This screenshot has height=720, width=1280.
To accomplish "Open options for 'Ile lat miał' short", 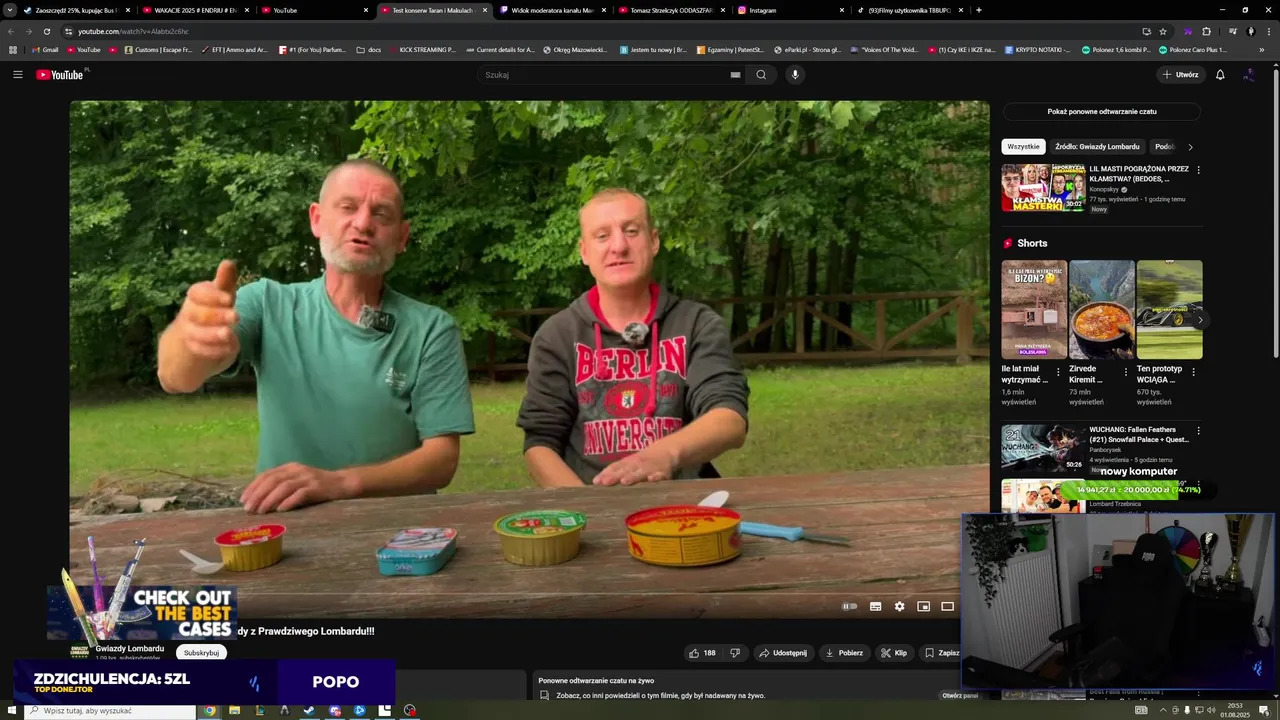I will pos(1058,372).
